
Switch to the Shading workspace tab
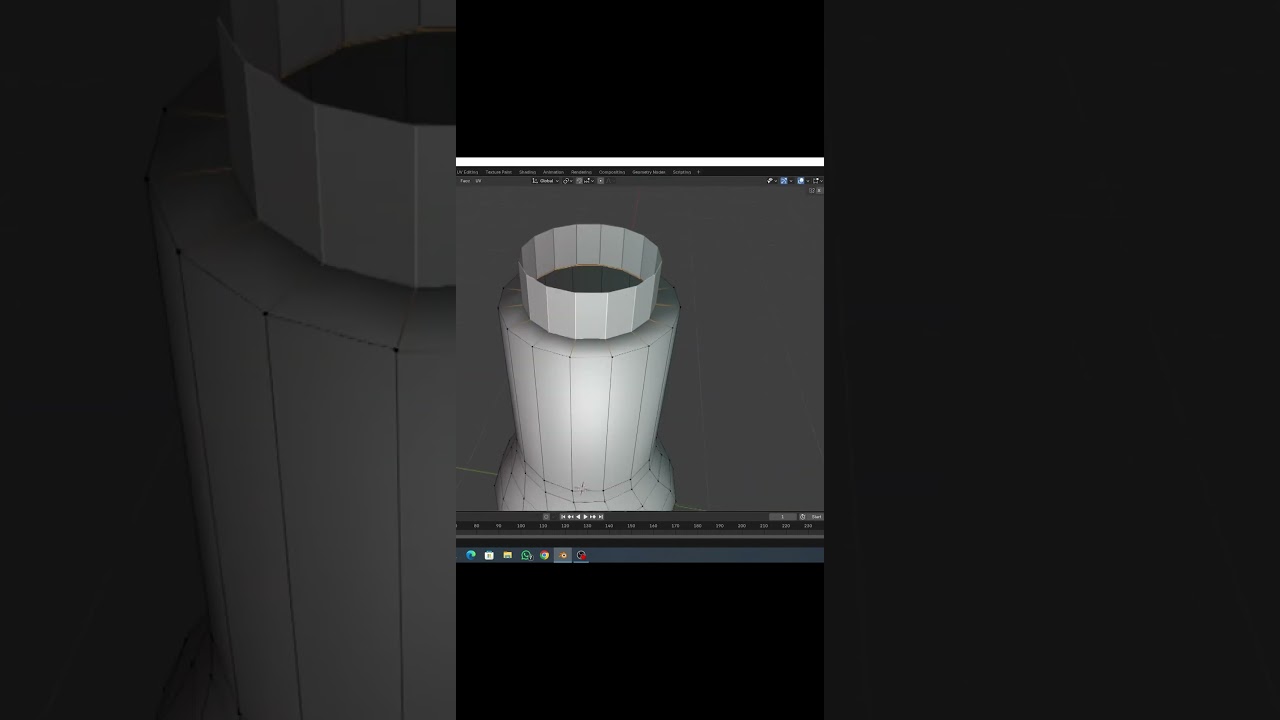pyautogui.click(x=527, y=172)
